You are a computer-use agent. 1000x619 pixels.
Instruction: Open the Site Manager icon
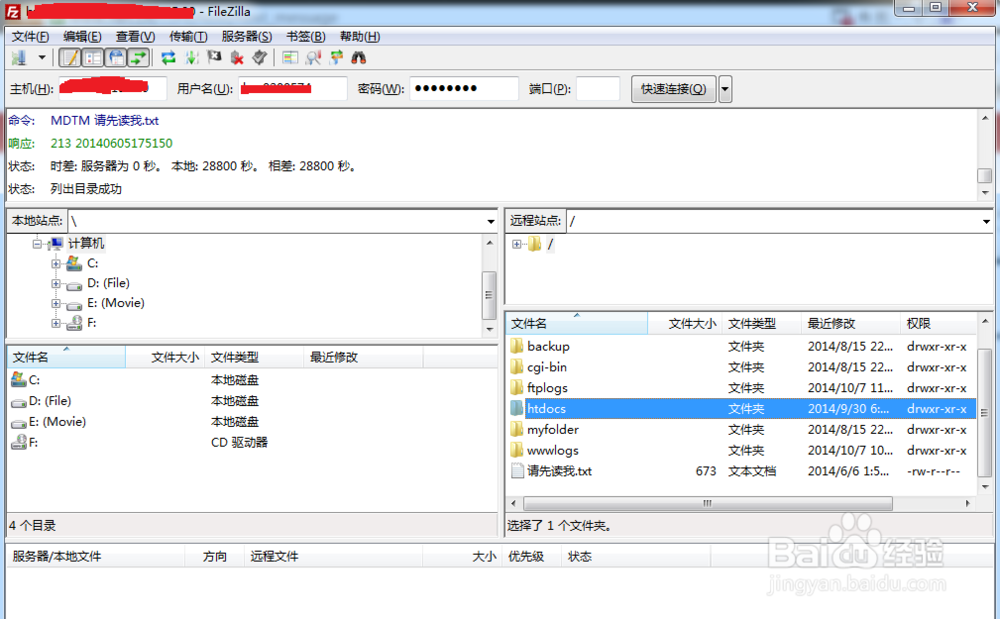click(19, 58)
